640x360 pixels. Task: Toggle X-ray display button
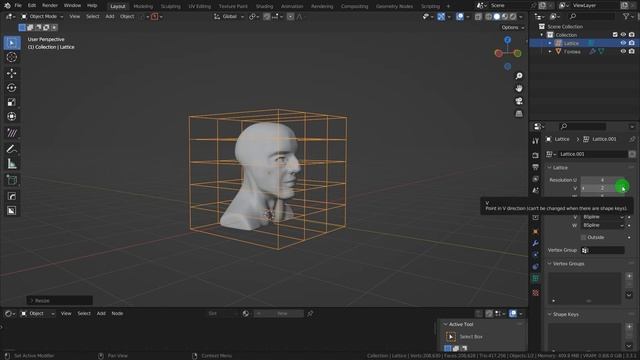click(478, 17)
